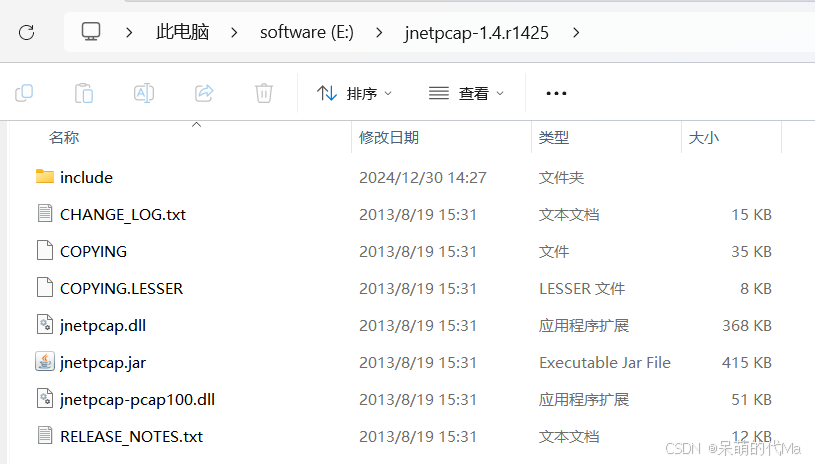Sort by the 类型 column header
The image size is (815, 464).
[554, 138]
